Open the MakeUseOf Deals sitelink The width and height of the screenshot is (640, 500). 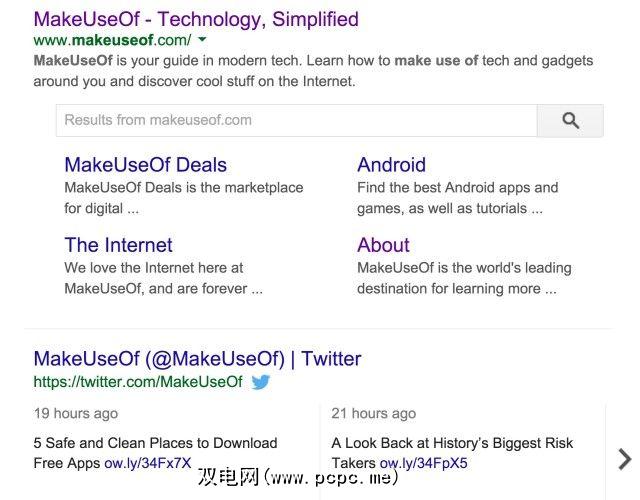[145, 165]
